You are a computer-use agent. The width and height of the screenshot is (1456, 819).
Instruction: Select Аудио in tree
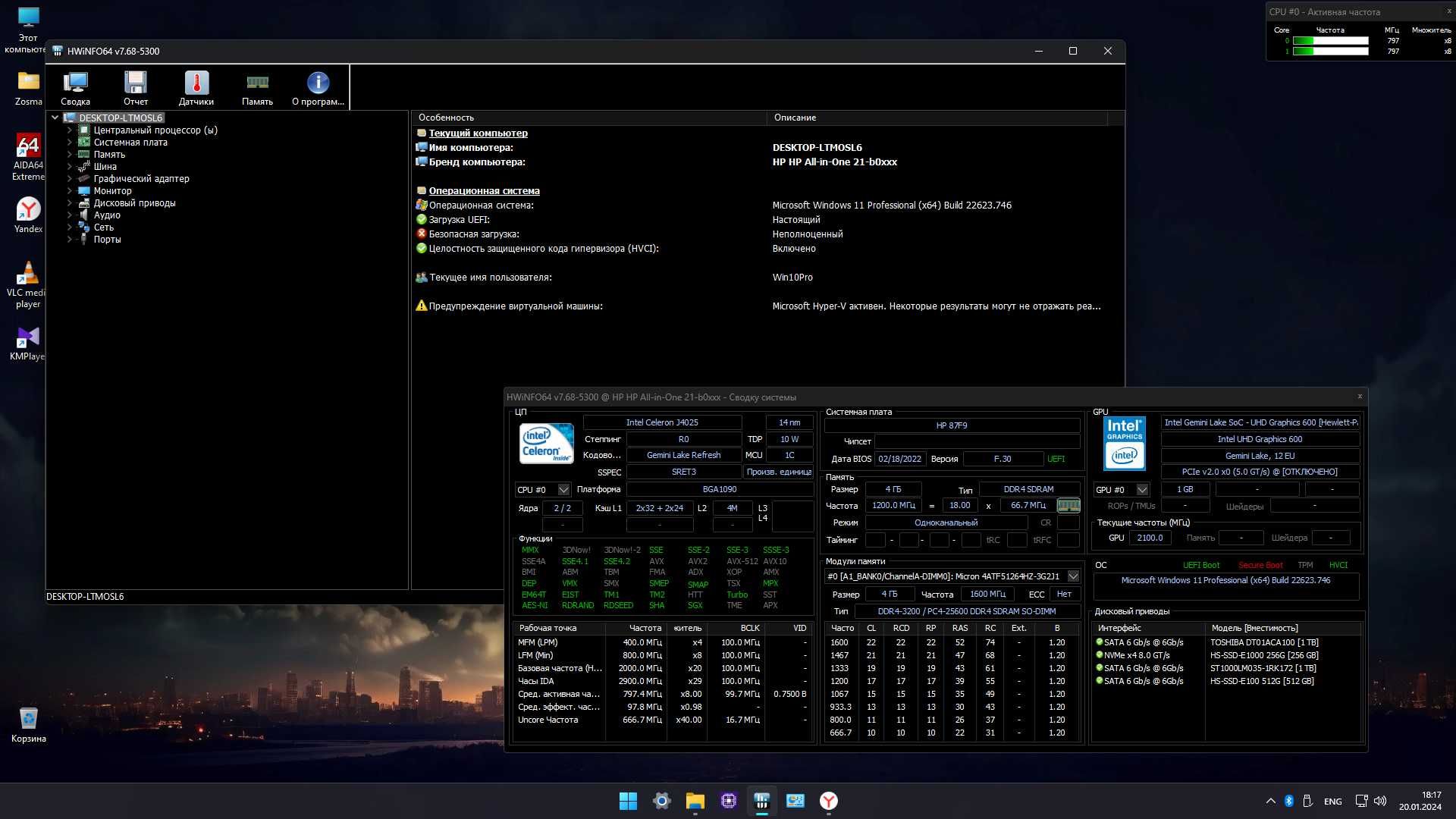tap(107, 215)
